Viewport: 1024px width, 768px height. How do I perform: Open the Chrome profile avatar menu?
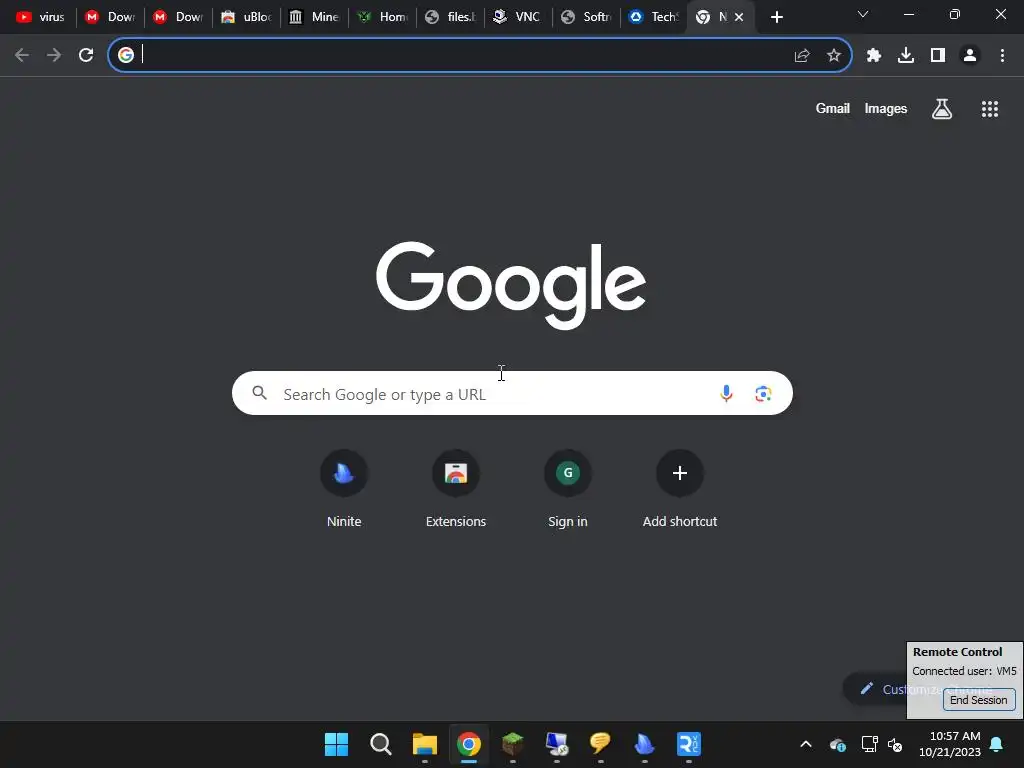pos(970,56)
